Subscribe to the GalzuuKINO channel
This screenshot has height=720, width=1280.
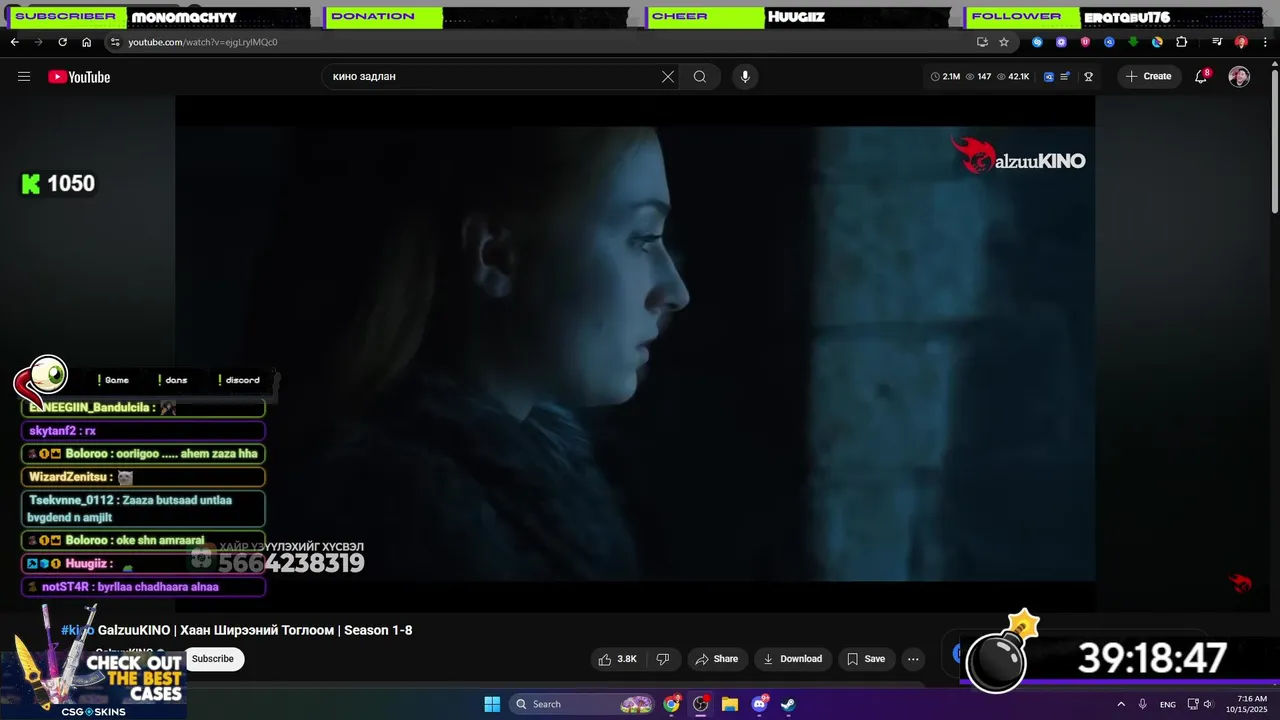213,659
